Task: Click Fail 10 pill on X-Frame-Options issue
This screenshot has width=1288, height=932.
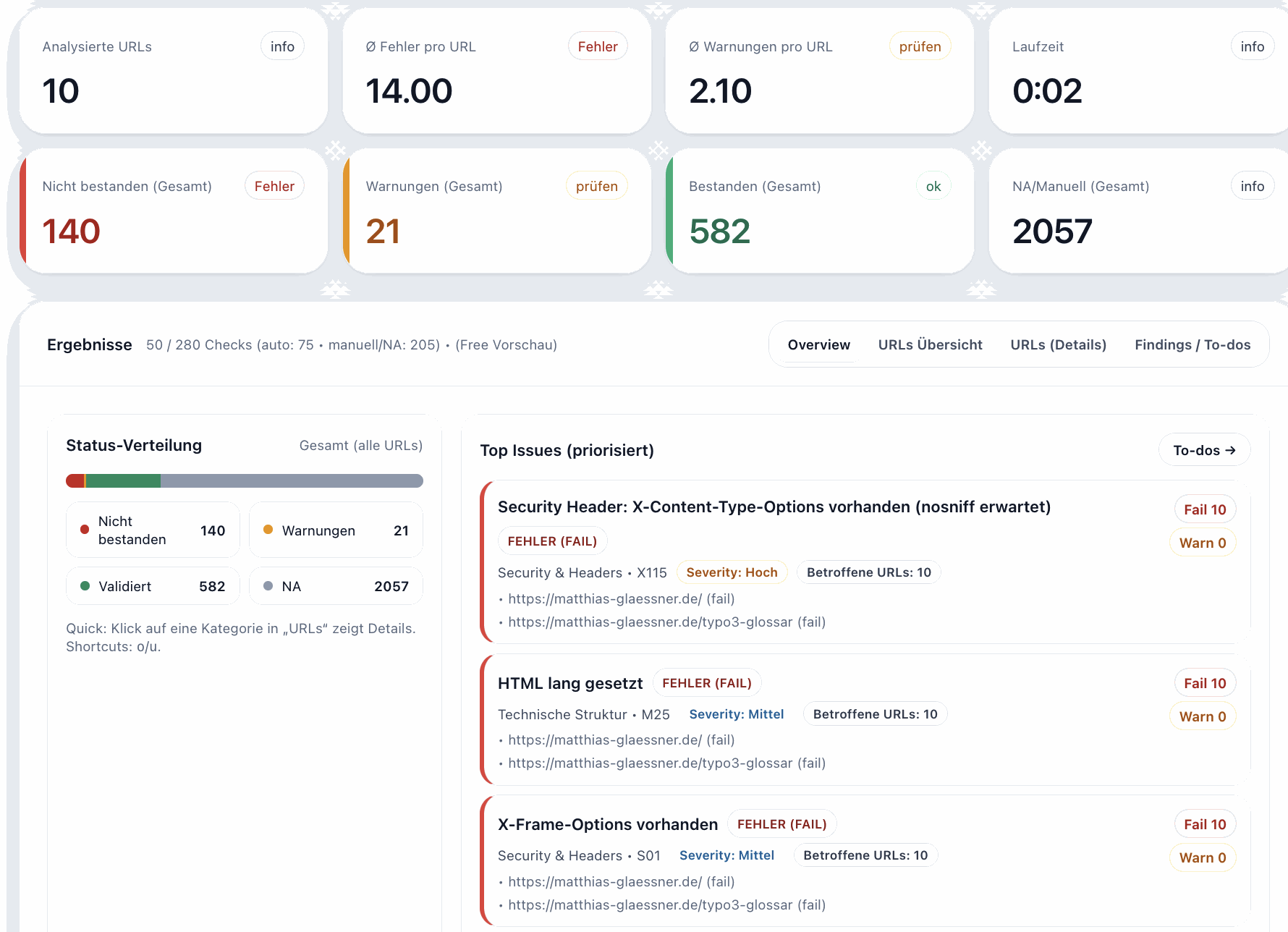Action: click(x=1204, y=823)
